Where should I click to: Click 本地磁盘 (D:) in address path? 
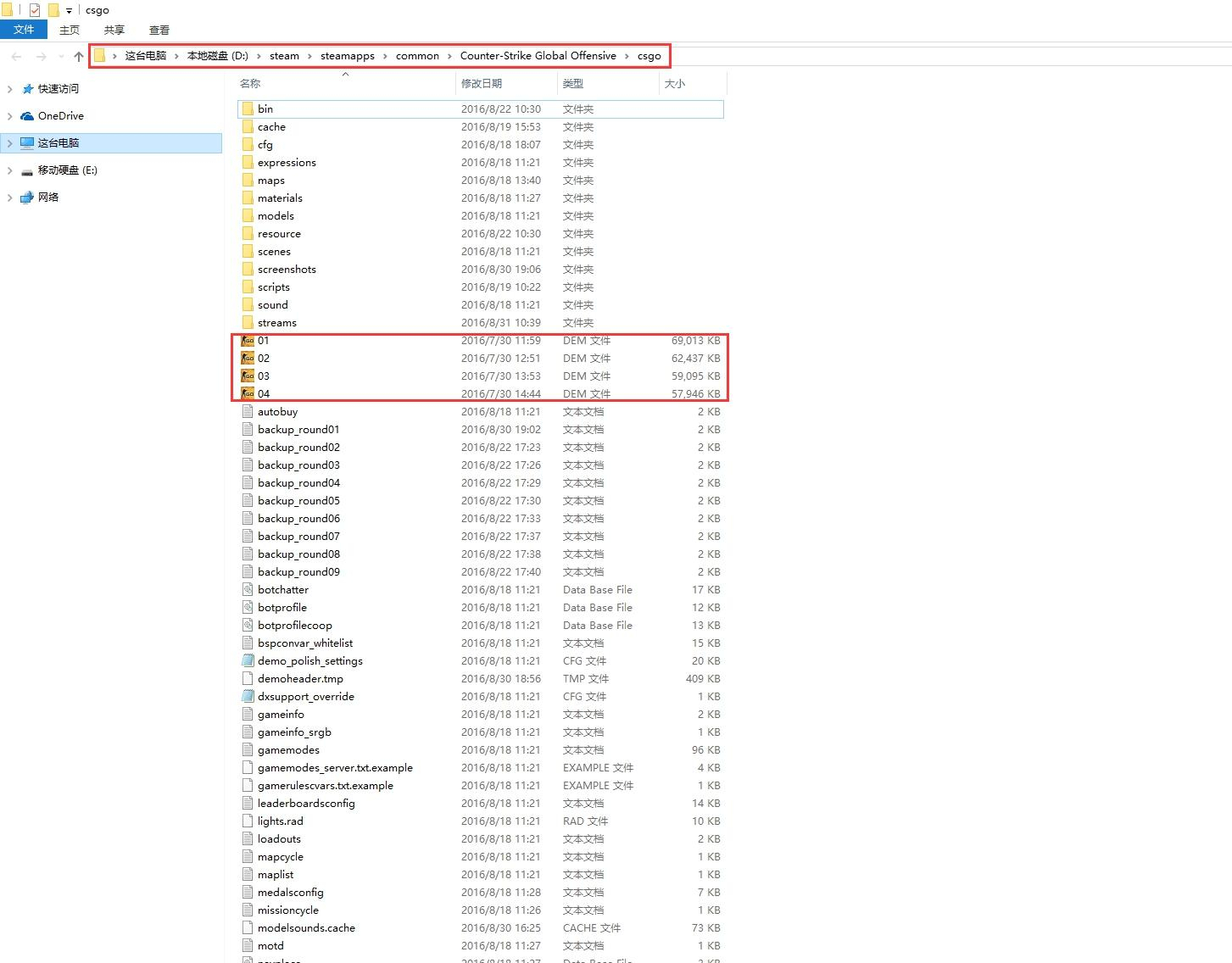coord(218,56)
